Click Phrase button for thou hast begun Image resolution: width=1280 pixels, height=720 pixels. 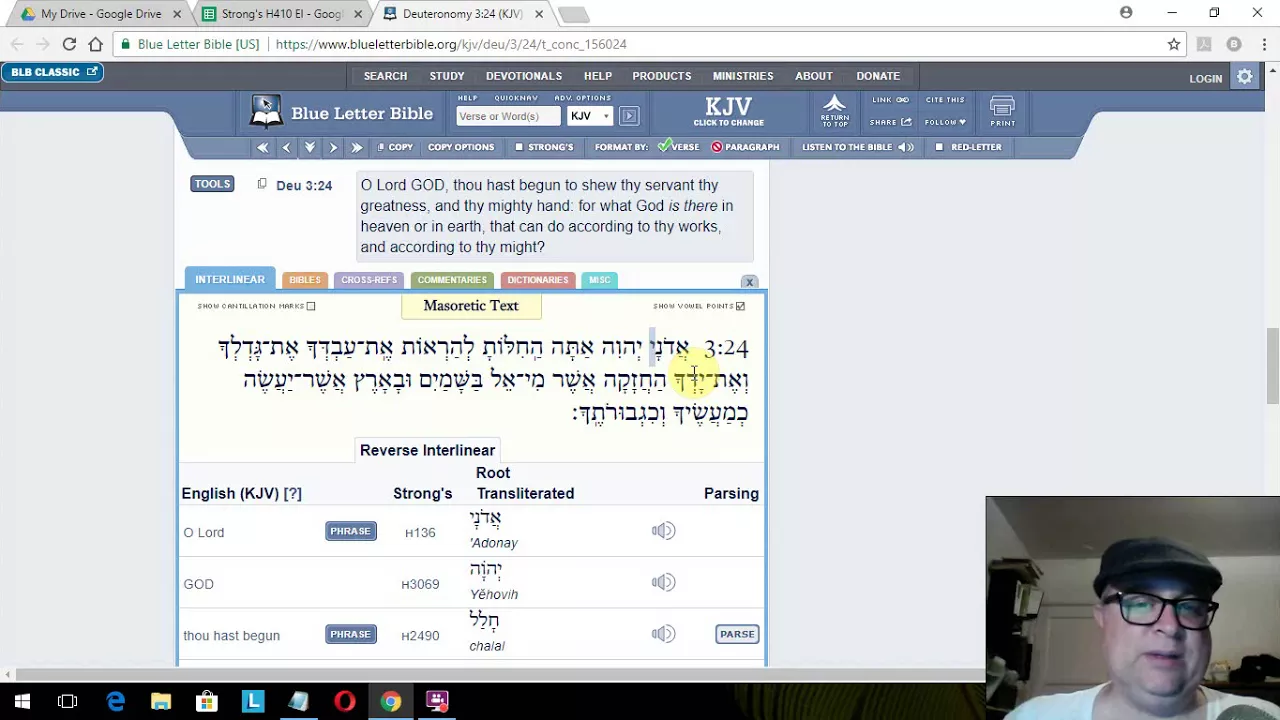pyautogui.click(x=350, y=634)
